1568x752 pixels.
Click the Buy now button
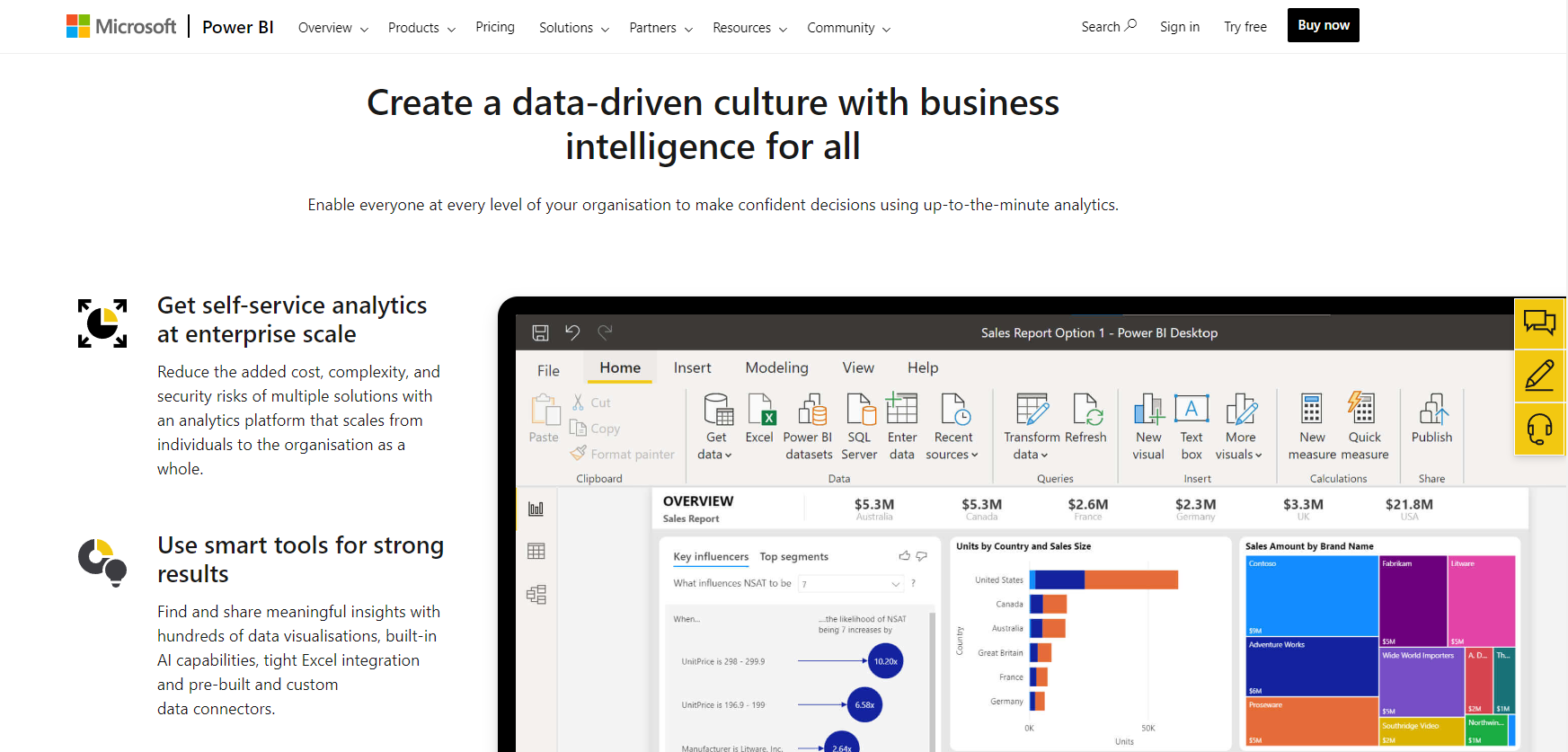(x=1324, y=25)
